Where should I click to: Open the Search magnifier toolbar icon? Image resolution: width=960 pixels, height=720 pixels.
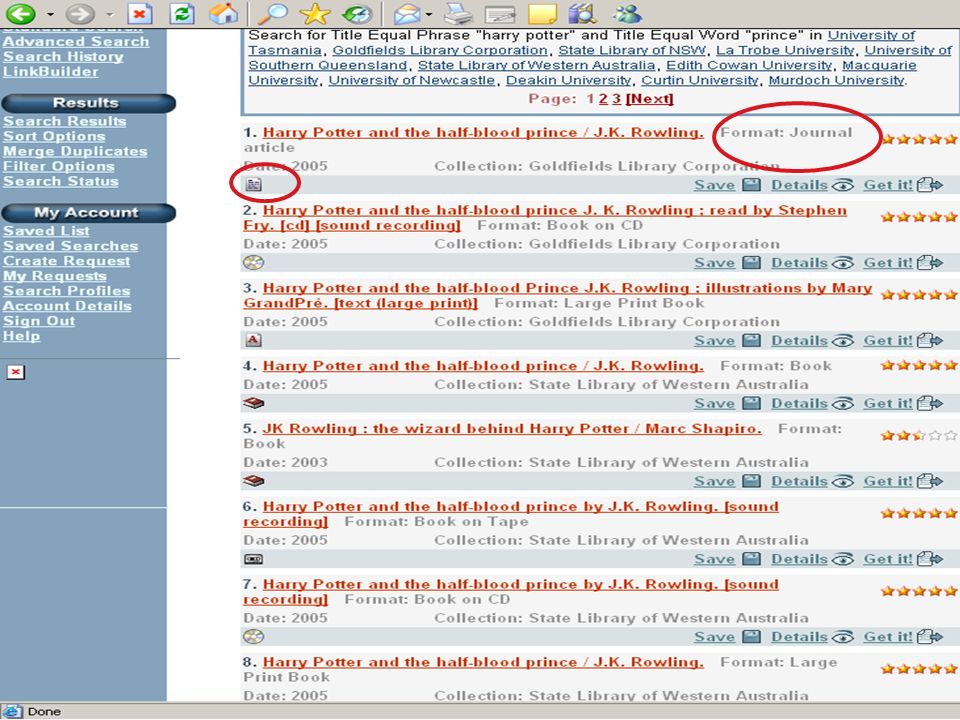pos(273,13)
